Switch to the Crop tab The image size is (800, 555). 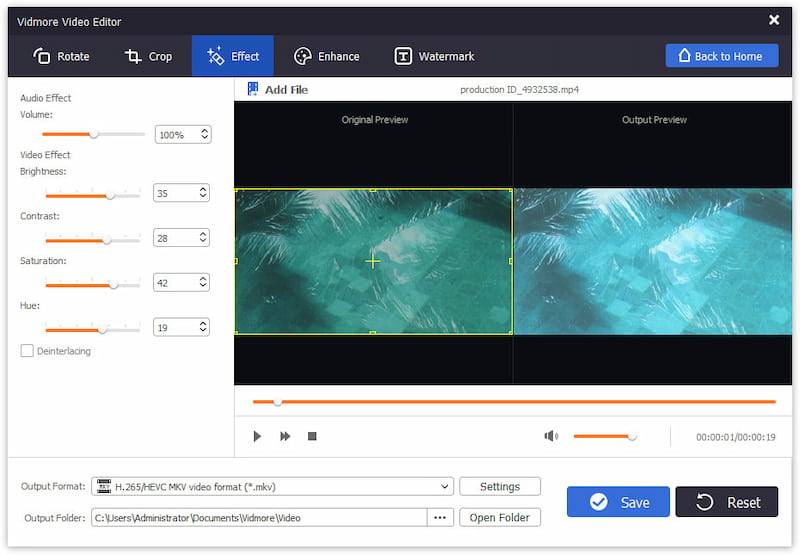(148, 56)
